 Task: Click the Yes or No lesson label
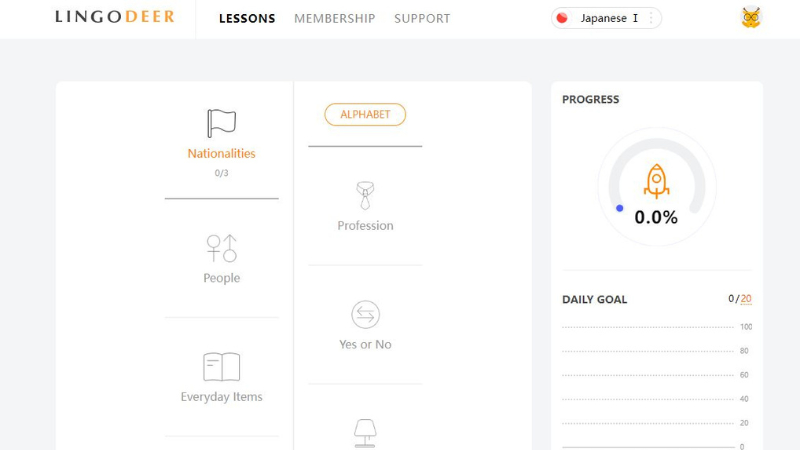pos(365,344)
